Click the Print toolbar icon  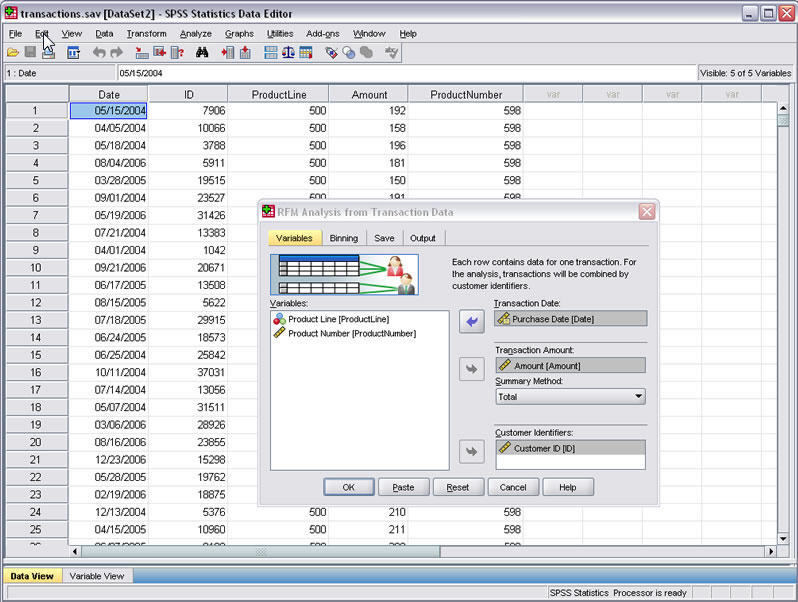pyautogui.click(x=48, y=53)
